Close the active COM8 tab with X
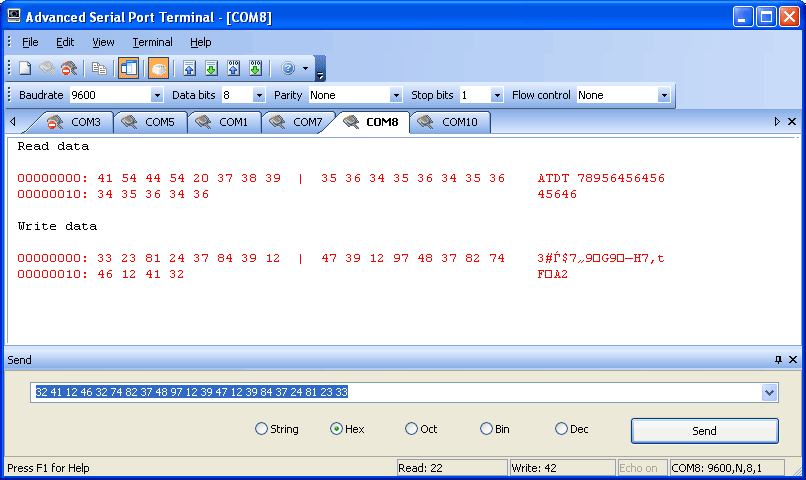806x480 pixels. click(x=792, y=122)
